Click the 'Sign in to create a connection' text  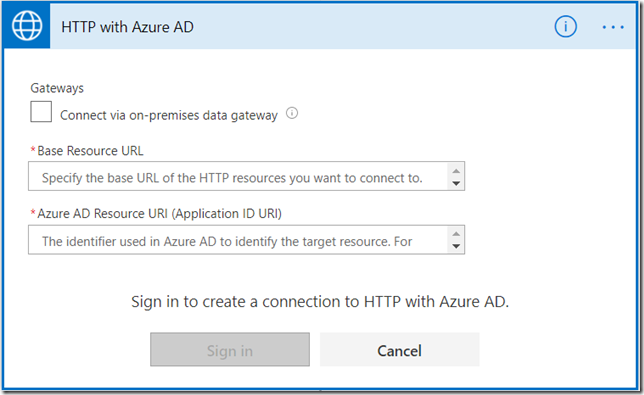pyautogui.click(x=320, y=302)
